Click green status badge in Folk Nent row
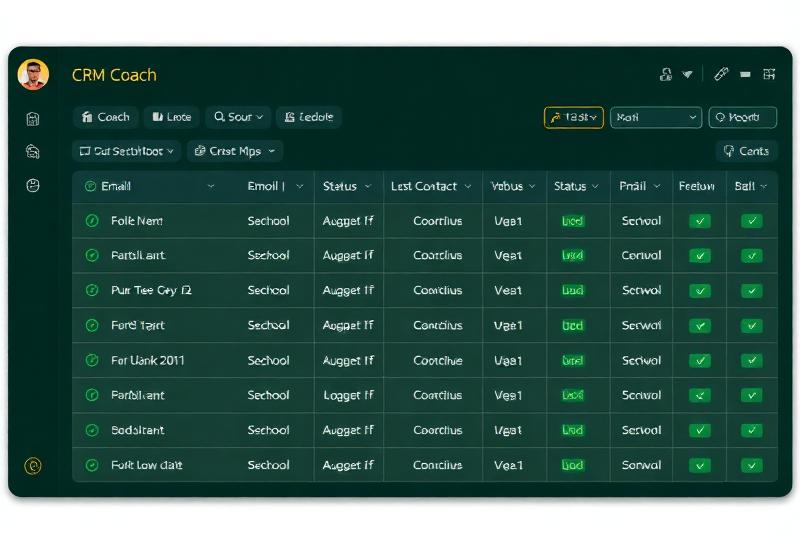The height and width of the screenshot is (544, 800). [x=572, y=221]
